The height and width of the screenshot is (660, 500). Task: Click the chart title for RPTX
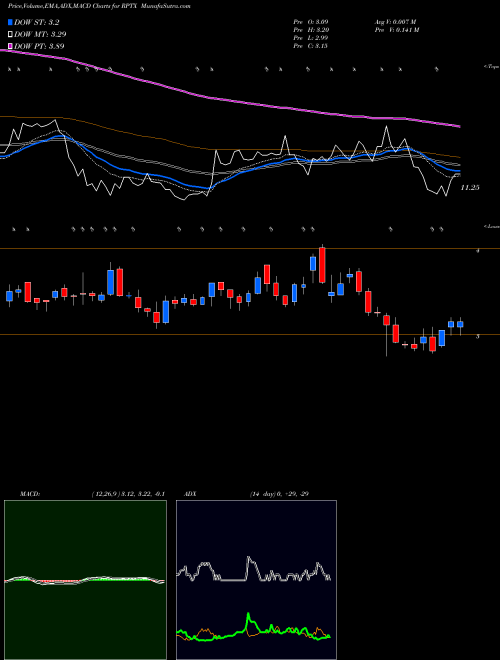tap(99, 6)
